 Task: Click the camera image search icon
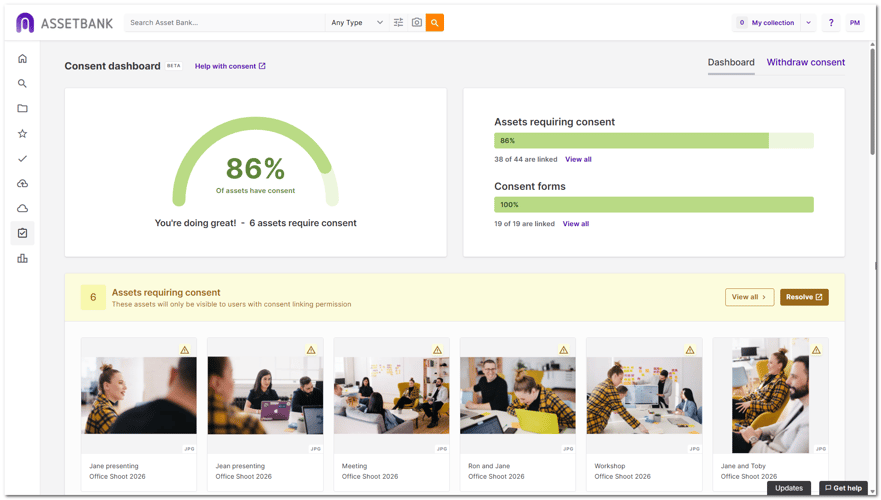pyautogui.click(x=417, y=22)
